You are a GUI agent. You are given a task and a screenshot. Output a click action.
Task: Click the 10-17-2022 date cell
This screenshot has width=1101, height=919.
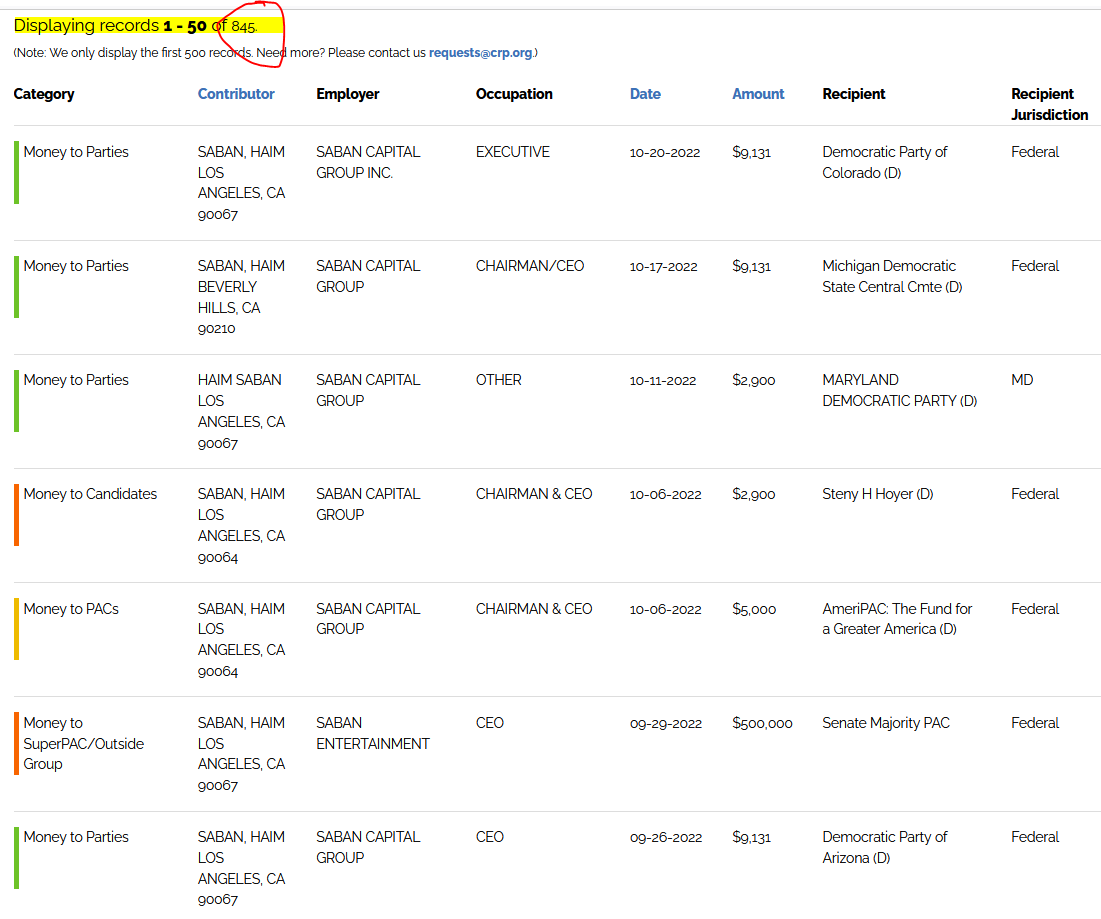click(664, 266)
